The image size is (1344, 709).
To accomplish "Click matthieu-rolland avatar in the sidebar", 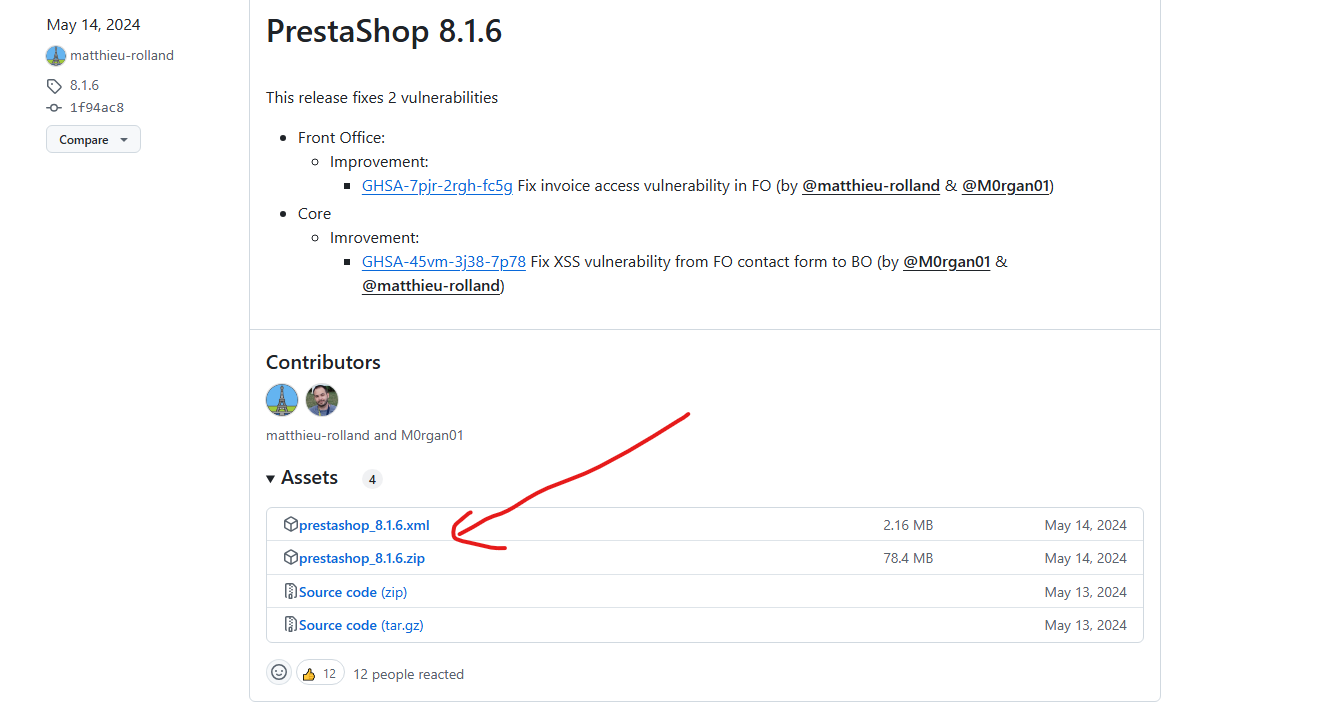I will tap(56, 56).
